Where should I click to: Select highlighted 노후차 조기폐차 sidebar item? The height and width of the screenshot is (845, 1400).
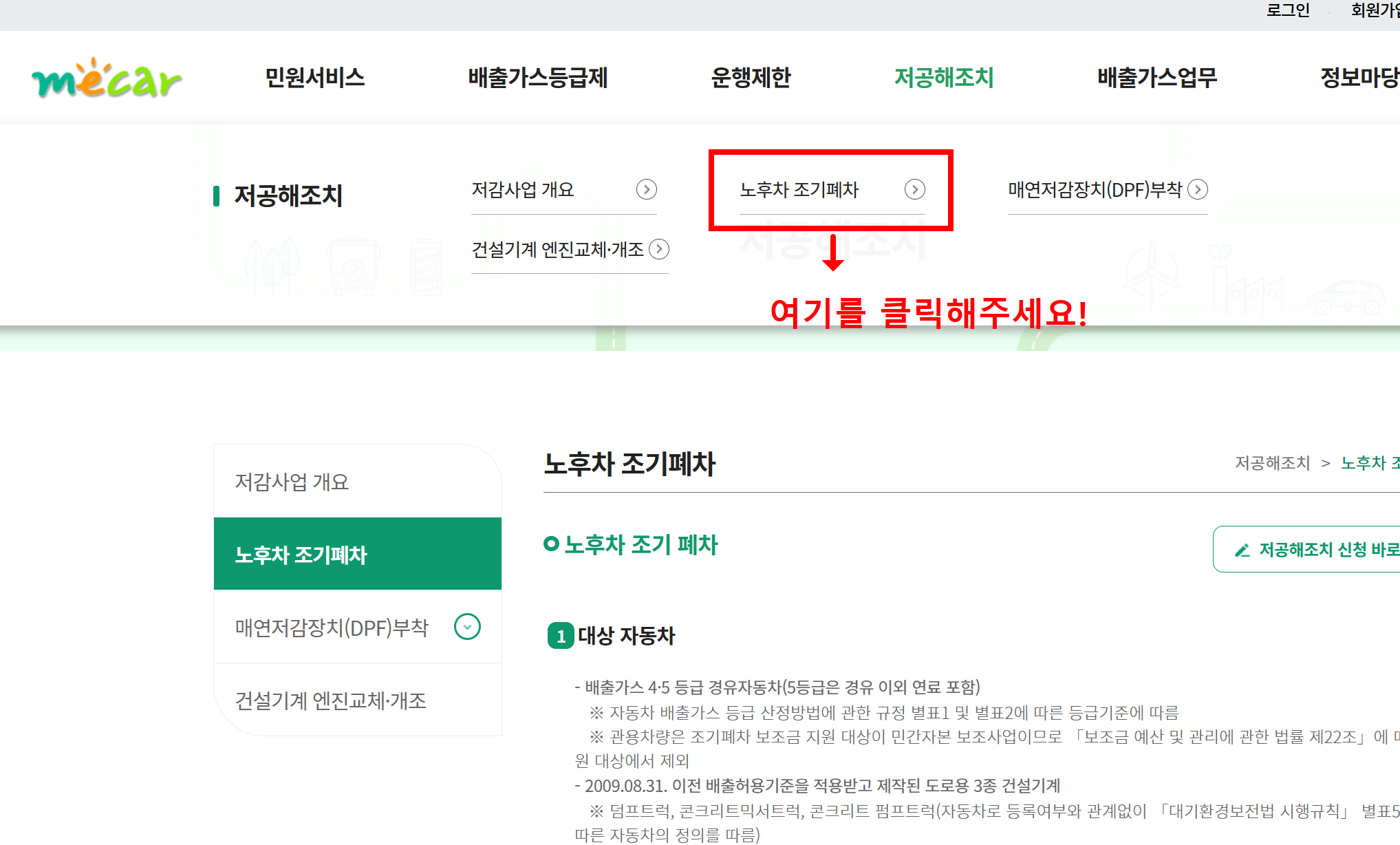[301, 555]
